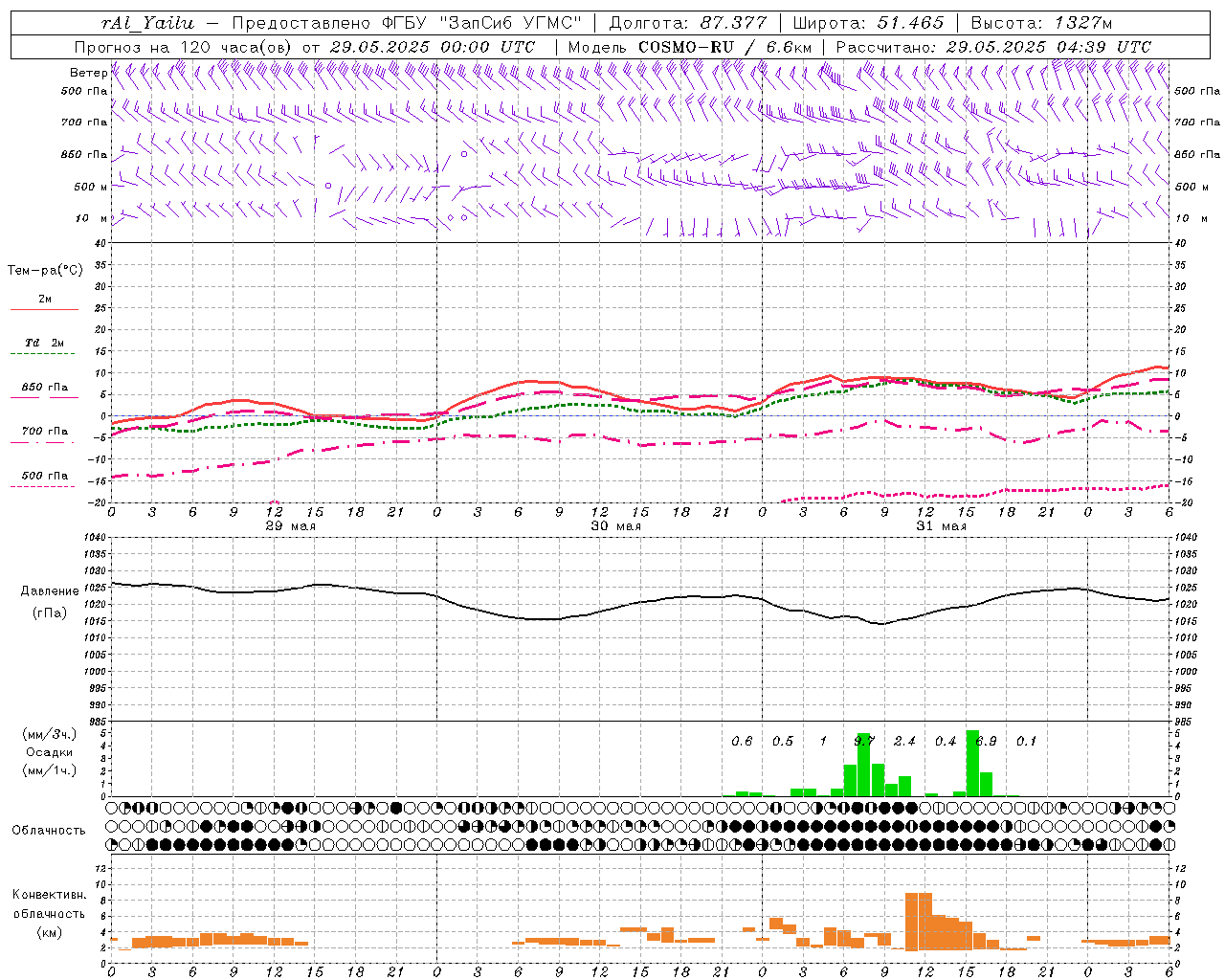Image resolution: width=1225 pixels, height=980 pixels.
Task: Click the date label 29 мая
Action: [x=291, y=526]
